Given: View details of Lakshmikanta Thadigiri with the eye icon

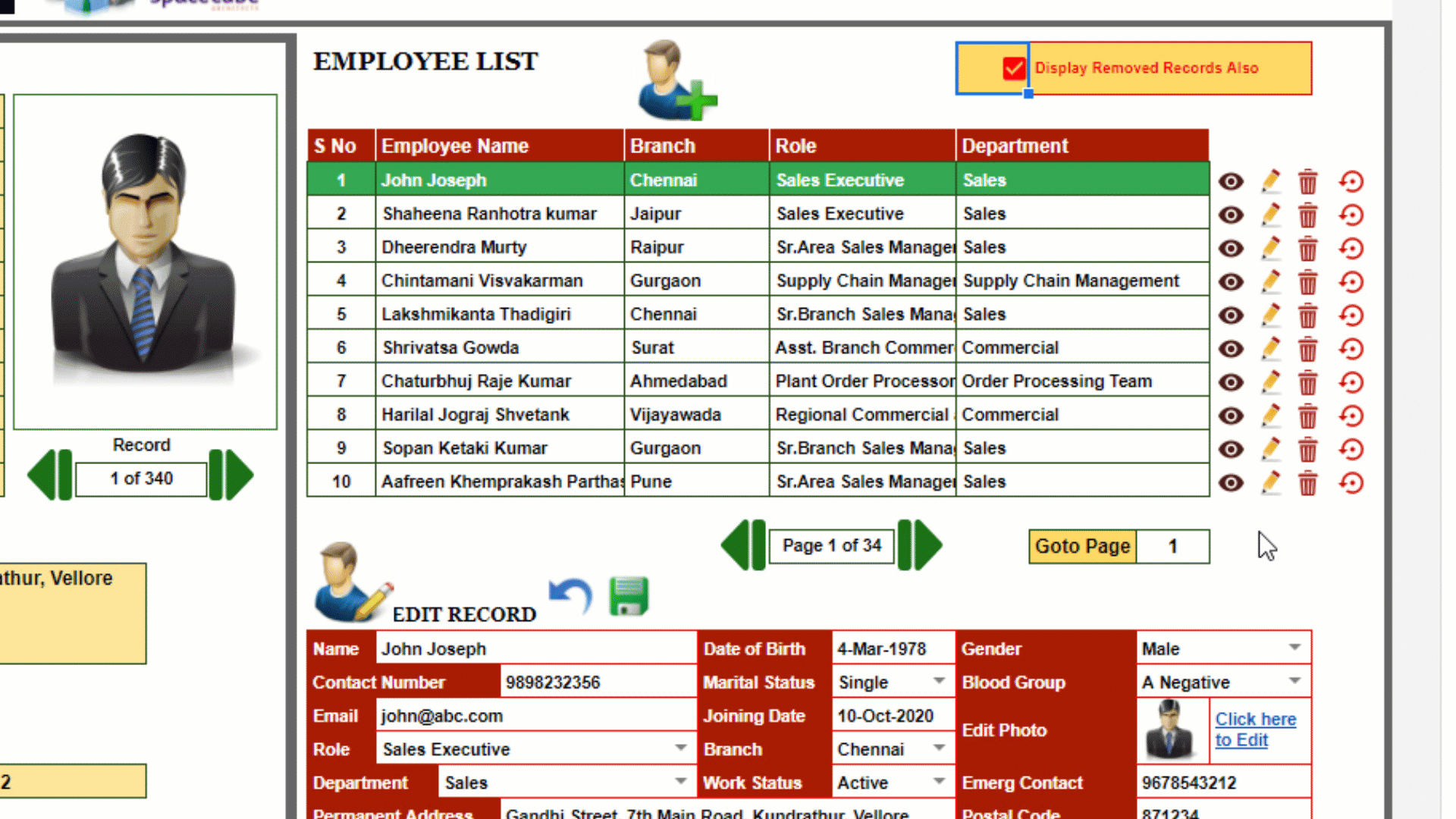Looking at the screenshot, I should (x=1230, y=315).
